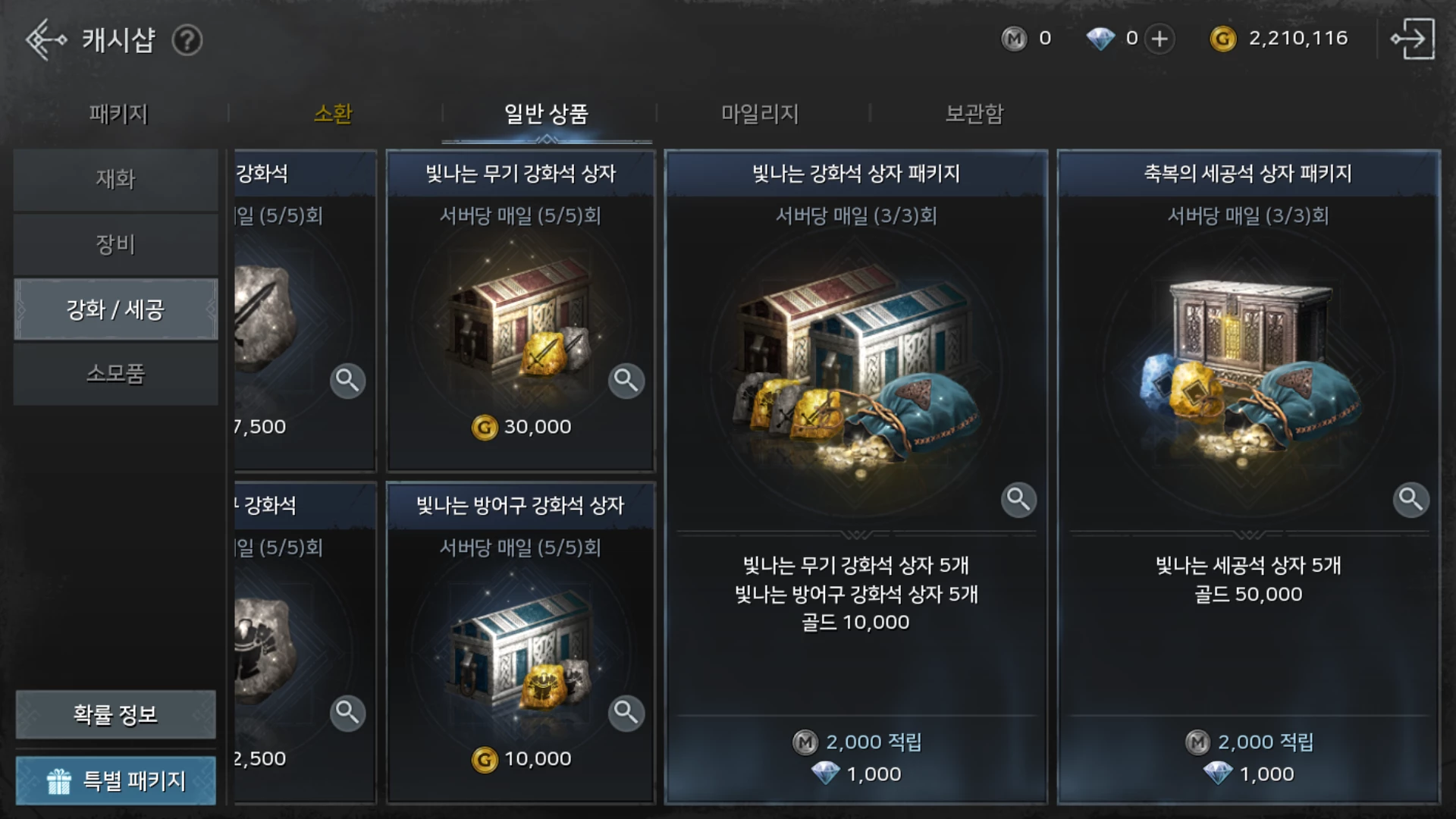The image size is (1456, 819).
Task: Click the plus icon to add diamonds
Action: [1159, 39]
